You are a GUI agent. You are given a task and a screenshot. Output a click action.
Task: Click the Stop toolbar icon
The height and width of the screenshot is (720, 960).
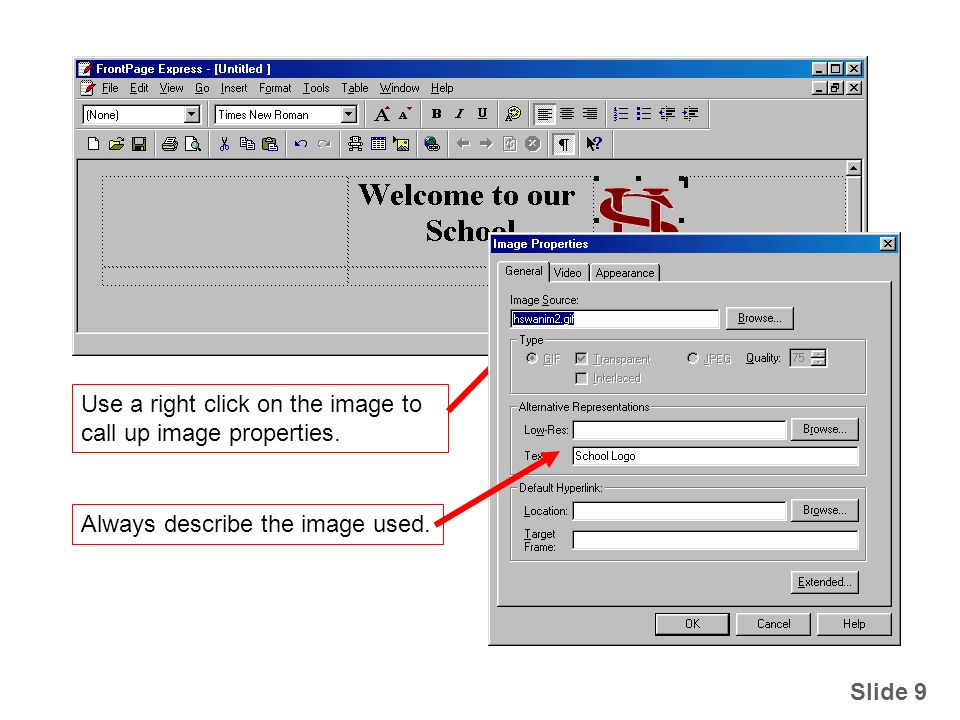coord(533,144)
